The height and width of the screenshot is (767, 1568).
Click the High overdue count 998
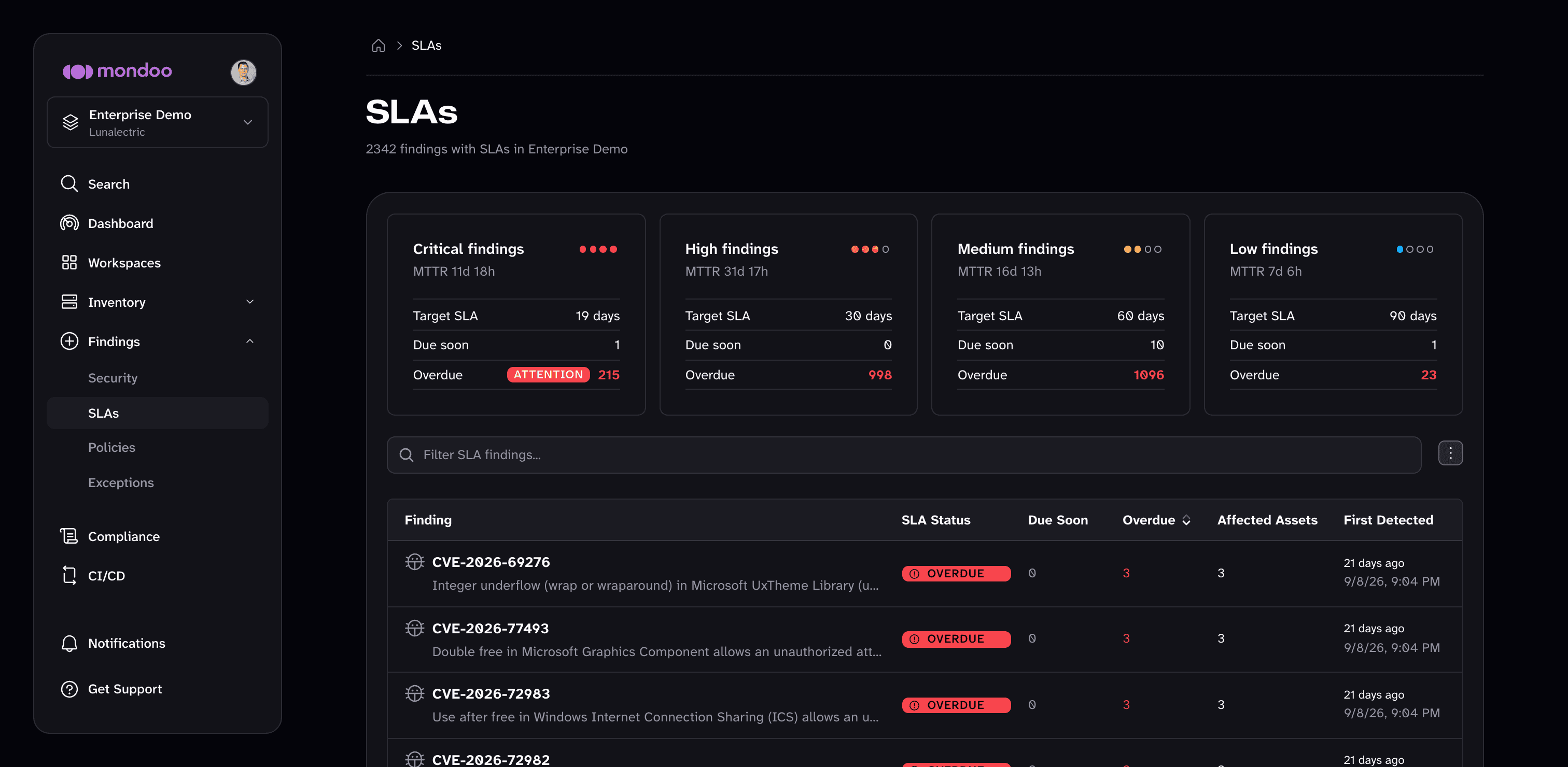point(879,375)
